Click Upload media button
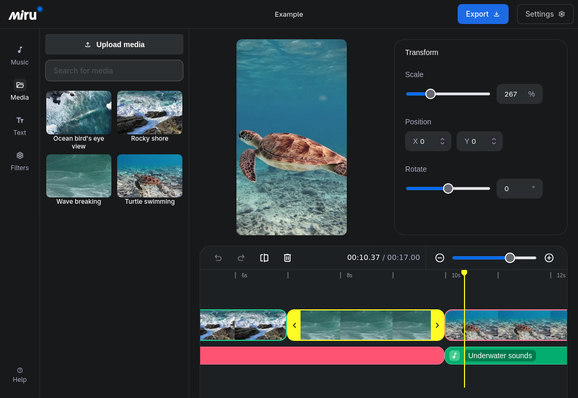The height and width of the screenshot is (398, 578). [114, 45]
